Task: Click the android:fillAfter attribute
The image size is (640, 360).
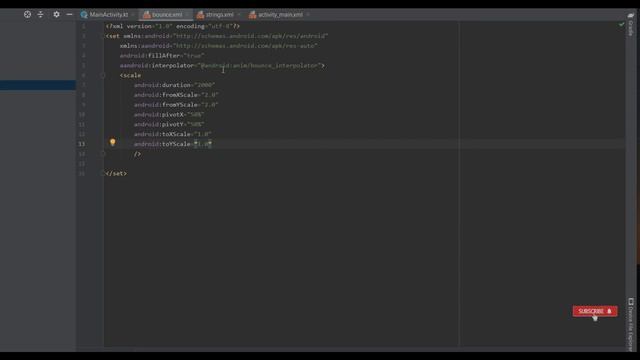Action: pyautogui.click(x=162, y=56)
